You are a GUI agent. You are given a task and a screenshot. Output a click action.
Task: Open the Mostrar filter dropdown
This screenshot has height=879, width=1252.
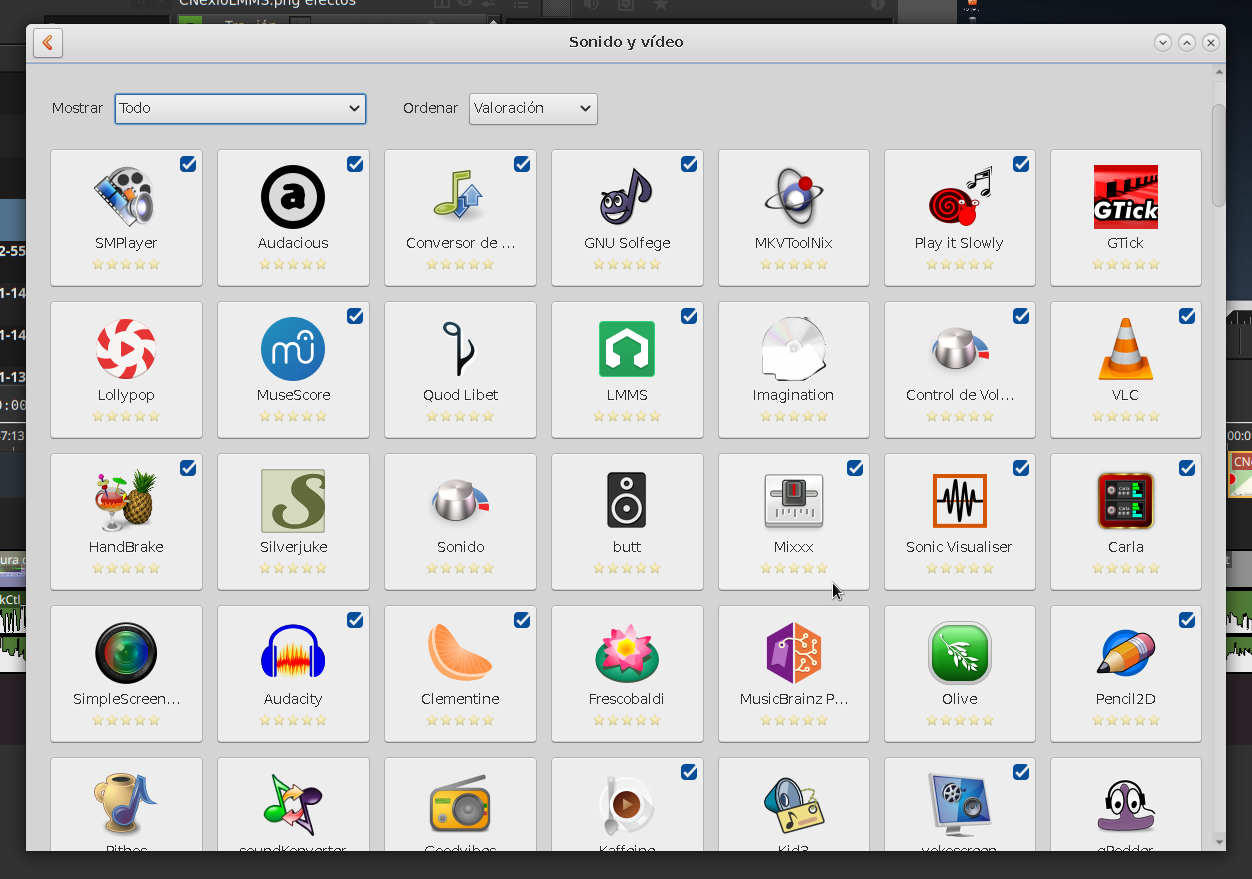pyautogui.click(x=240, y=108)
